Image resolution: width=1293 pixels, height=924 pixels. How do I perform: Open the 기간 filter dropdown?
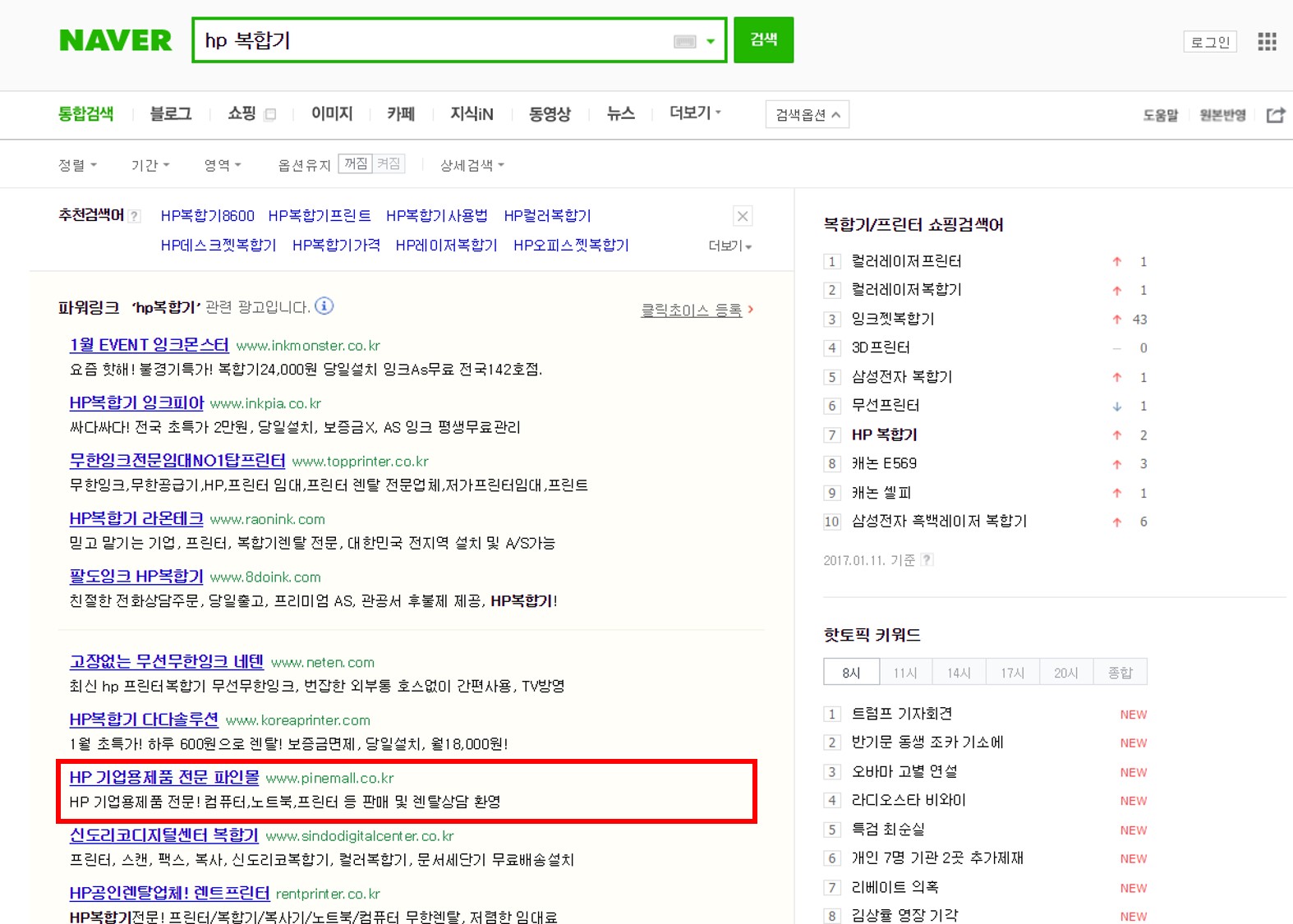(x=150, y=165)
